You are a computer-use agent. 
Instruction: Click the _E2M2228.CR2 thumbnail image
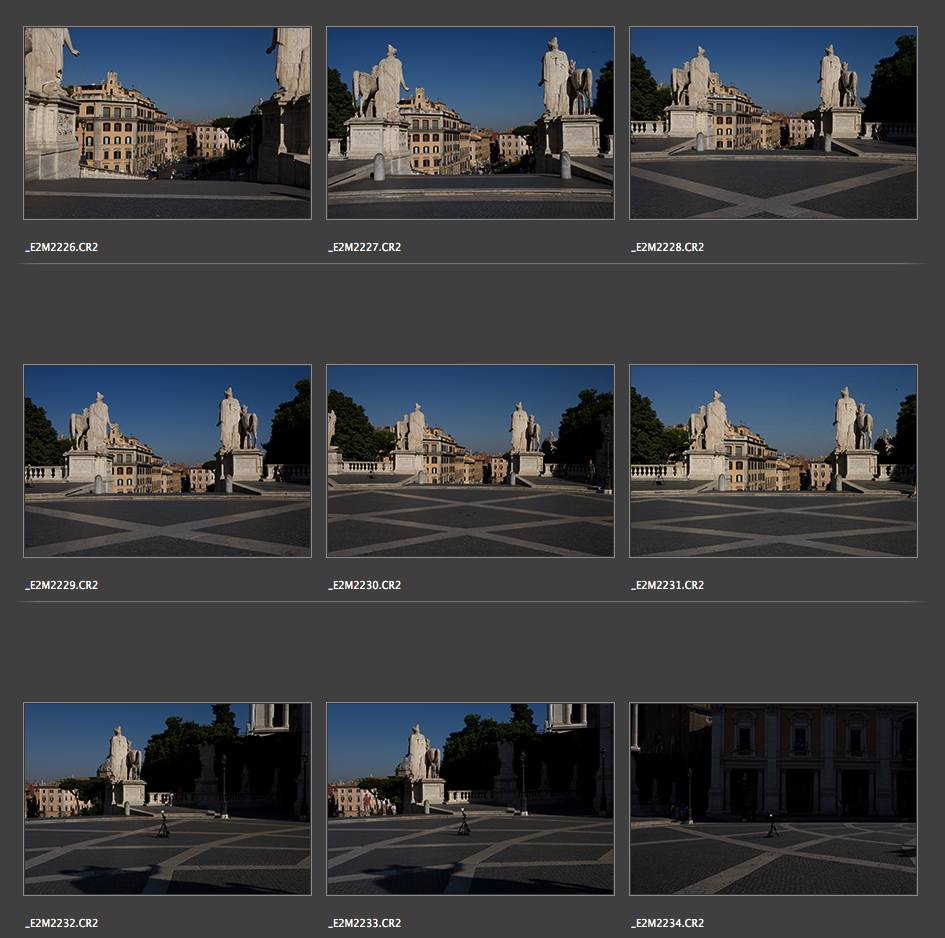point(773,122)
